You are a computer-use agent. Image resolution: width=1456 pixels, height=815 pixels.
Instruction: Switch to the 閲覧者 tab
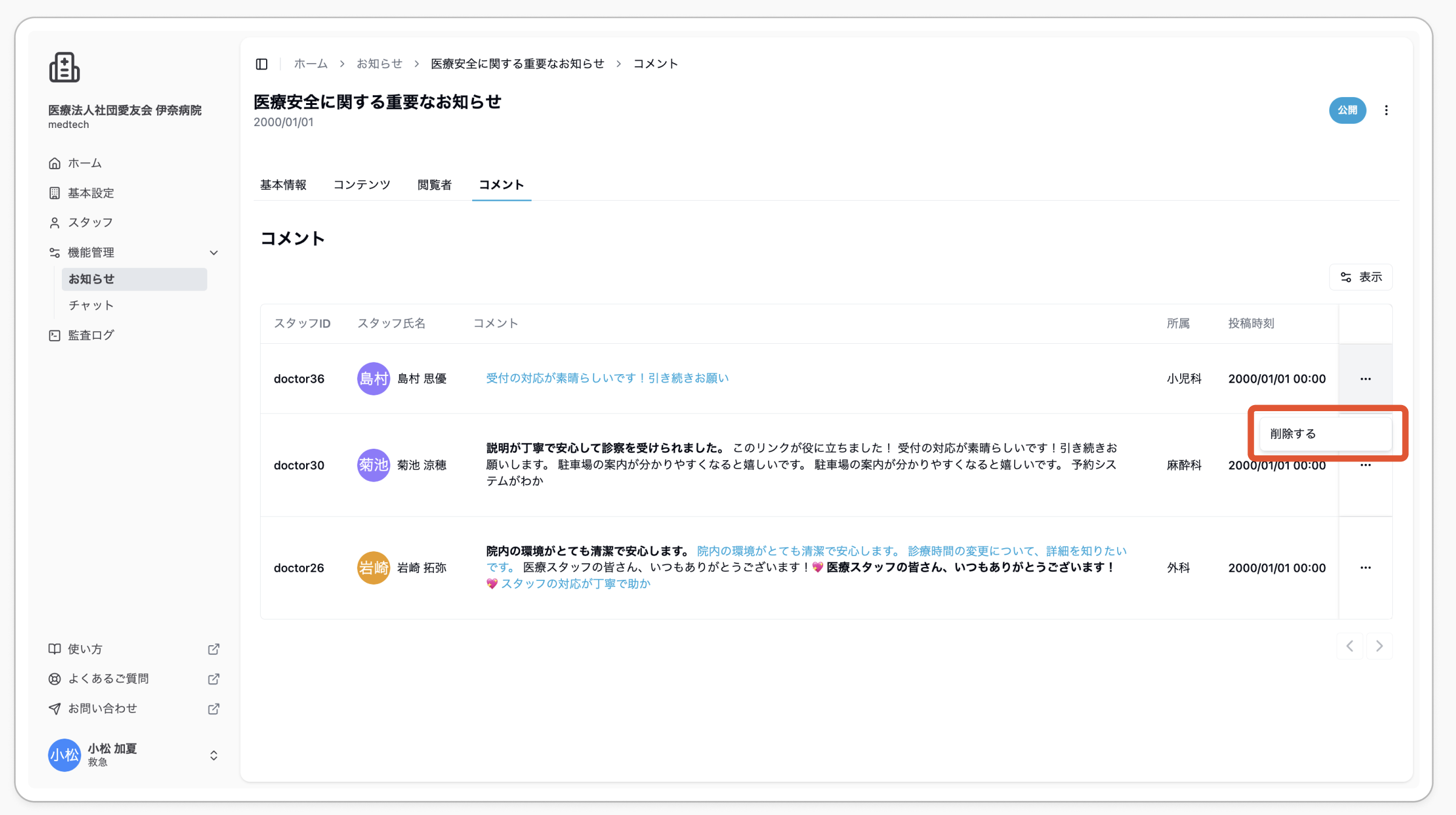pos(435,185)
